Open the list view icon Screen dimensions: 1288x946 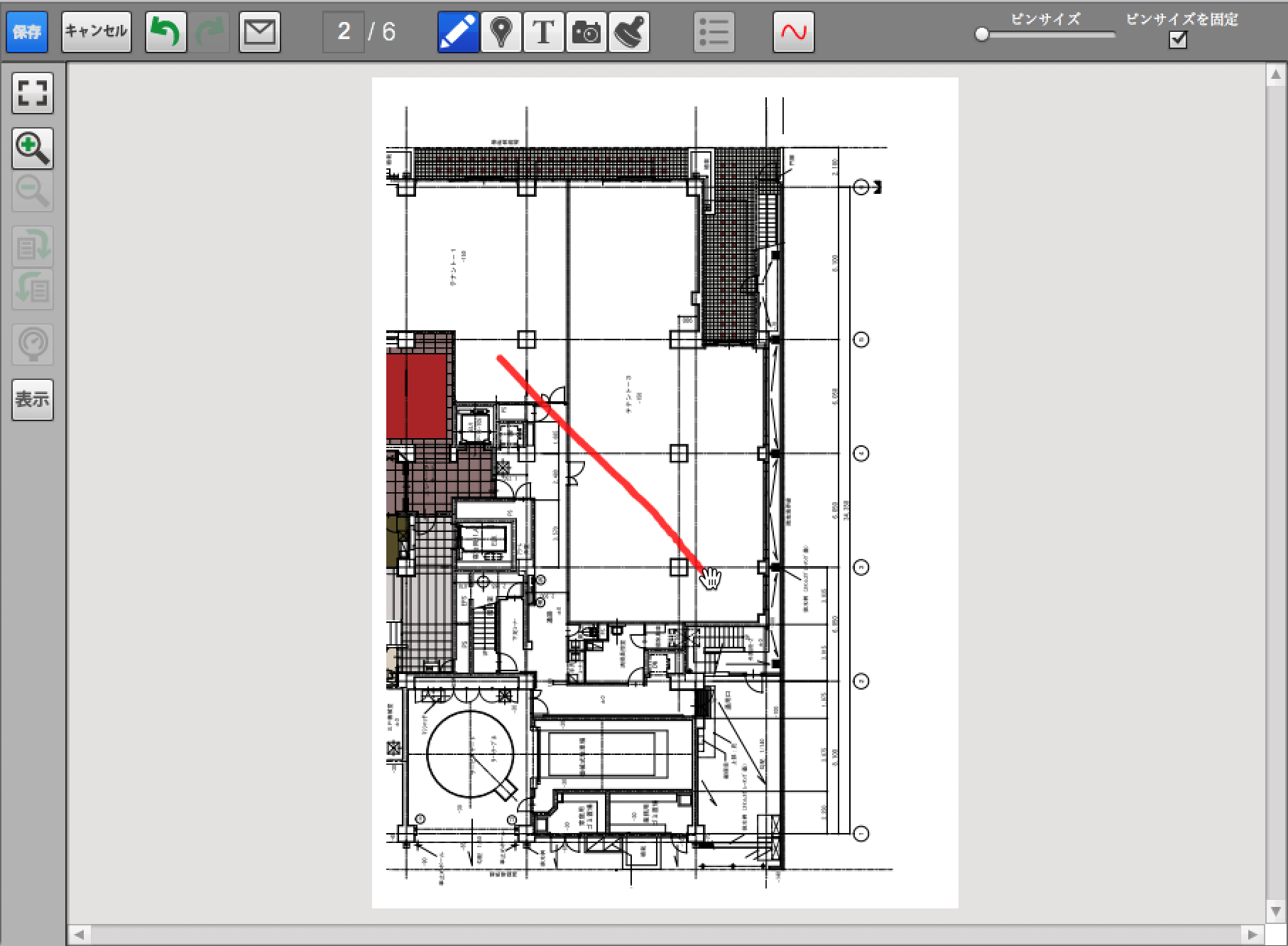coord(714,32)
